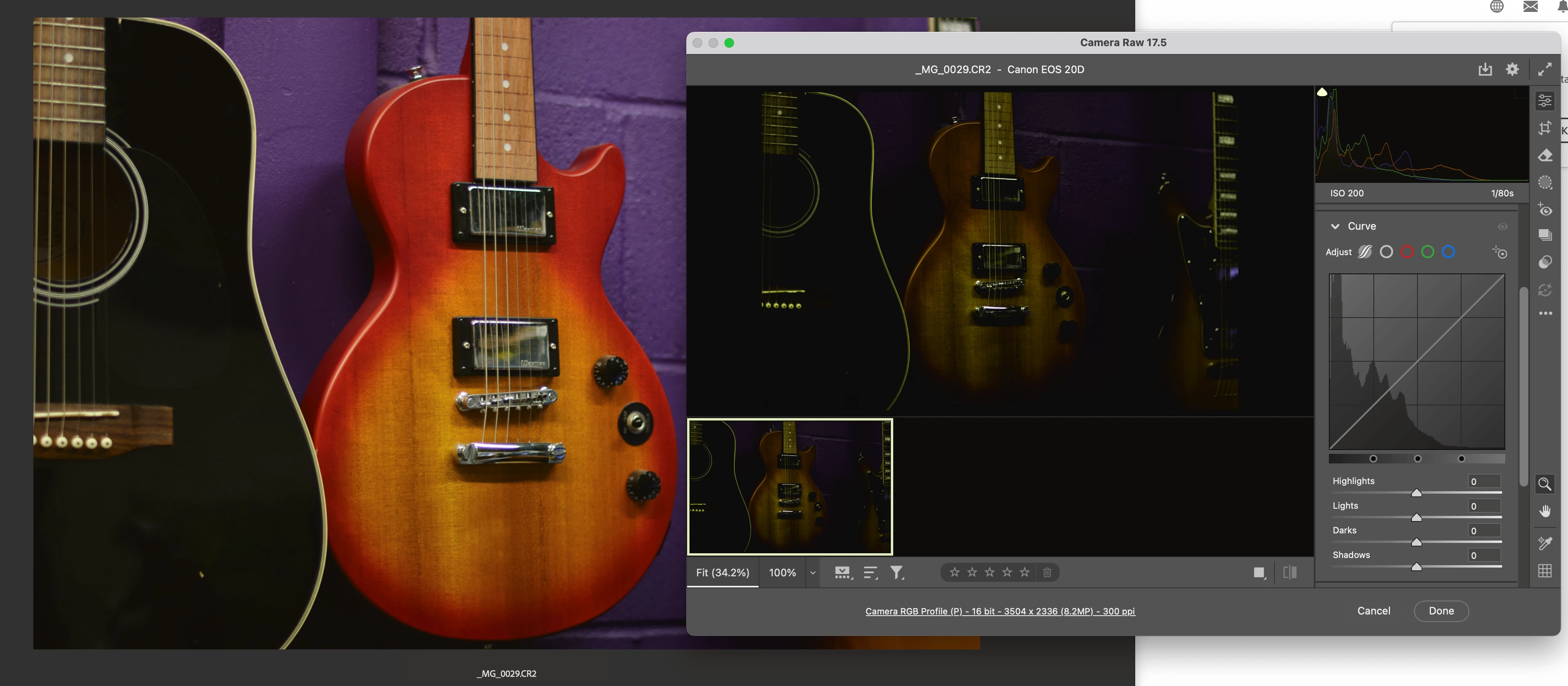Click the Done button
The image size is (1568, 686).
click(1441, 611)
